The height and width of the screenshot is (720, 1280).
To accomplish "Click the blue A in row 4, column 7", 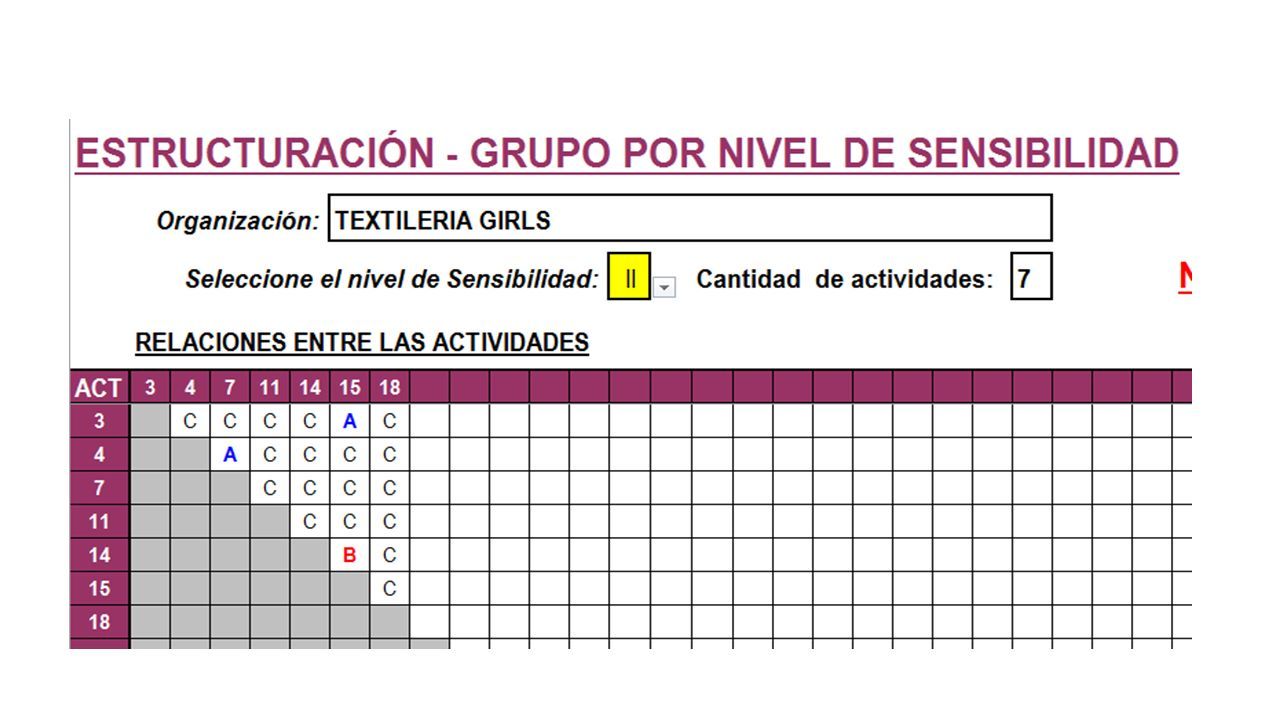I will pos(230,455).
